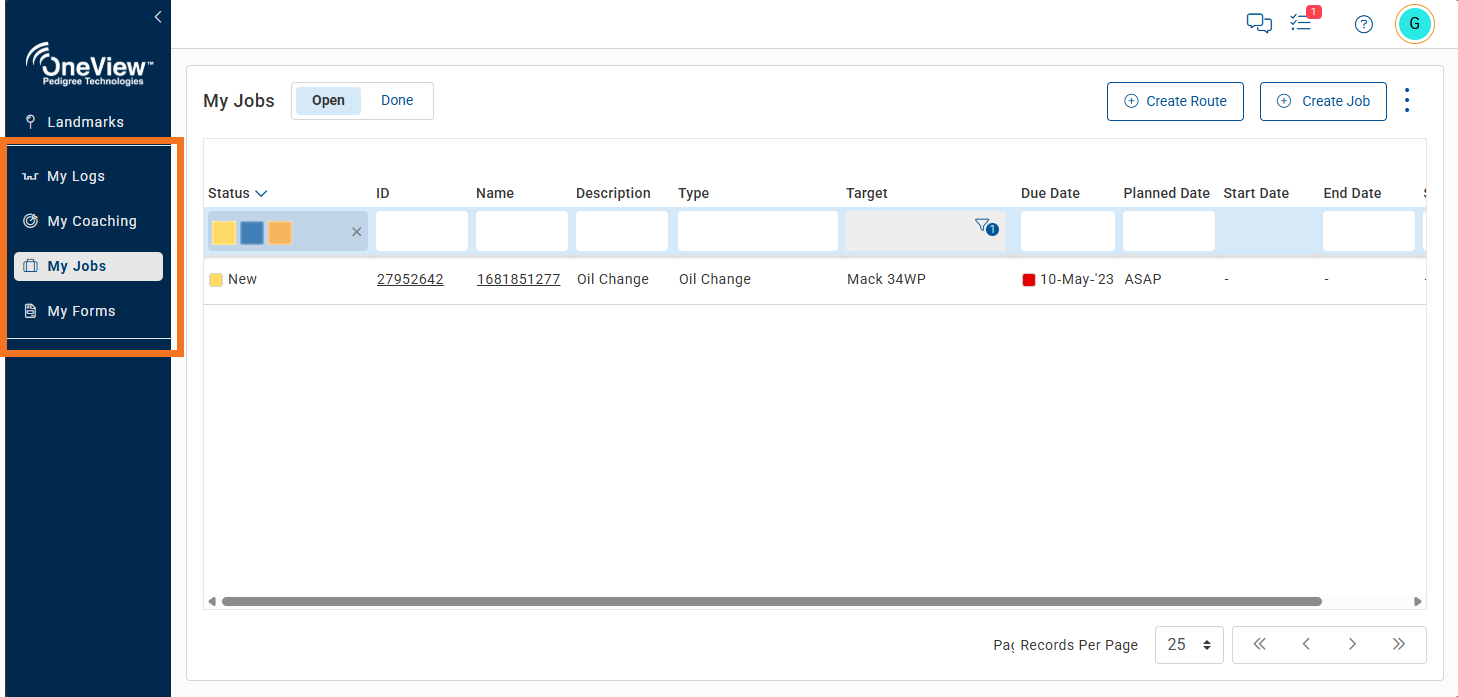Click the Name filter input field
The image size is (1458, 697).
click(x=522, y=231)
